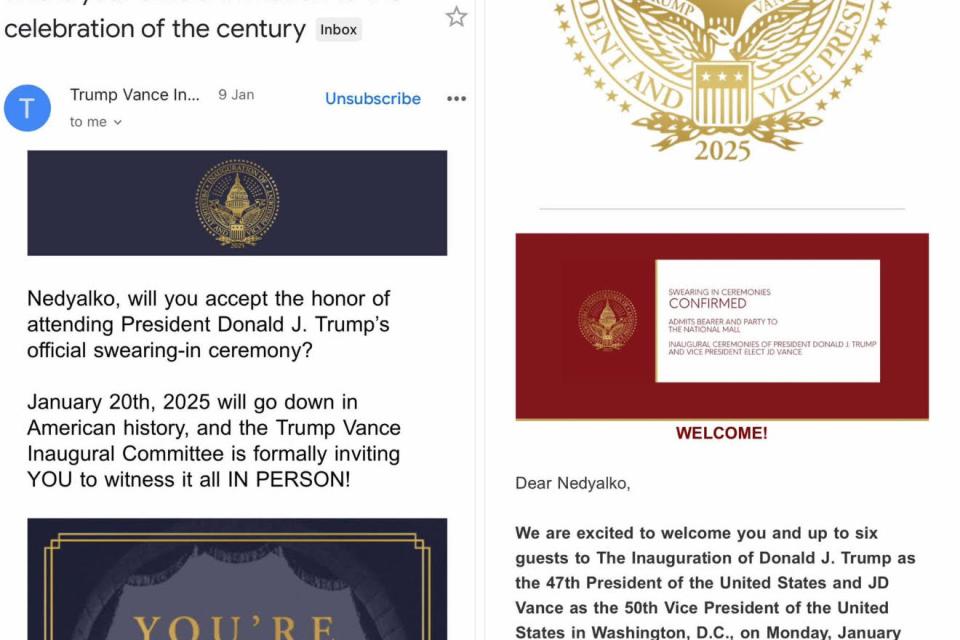Click the white CONFIRMED ticket card

coord(768,321)
